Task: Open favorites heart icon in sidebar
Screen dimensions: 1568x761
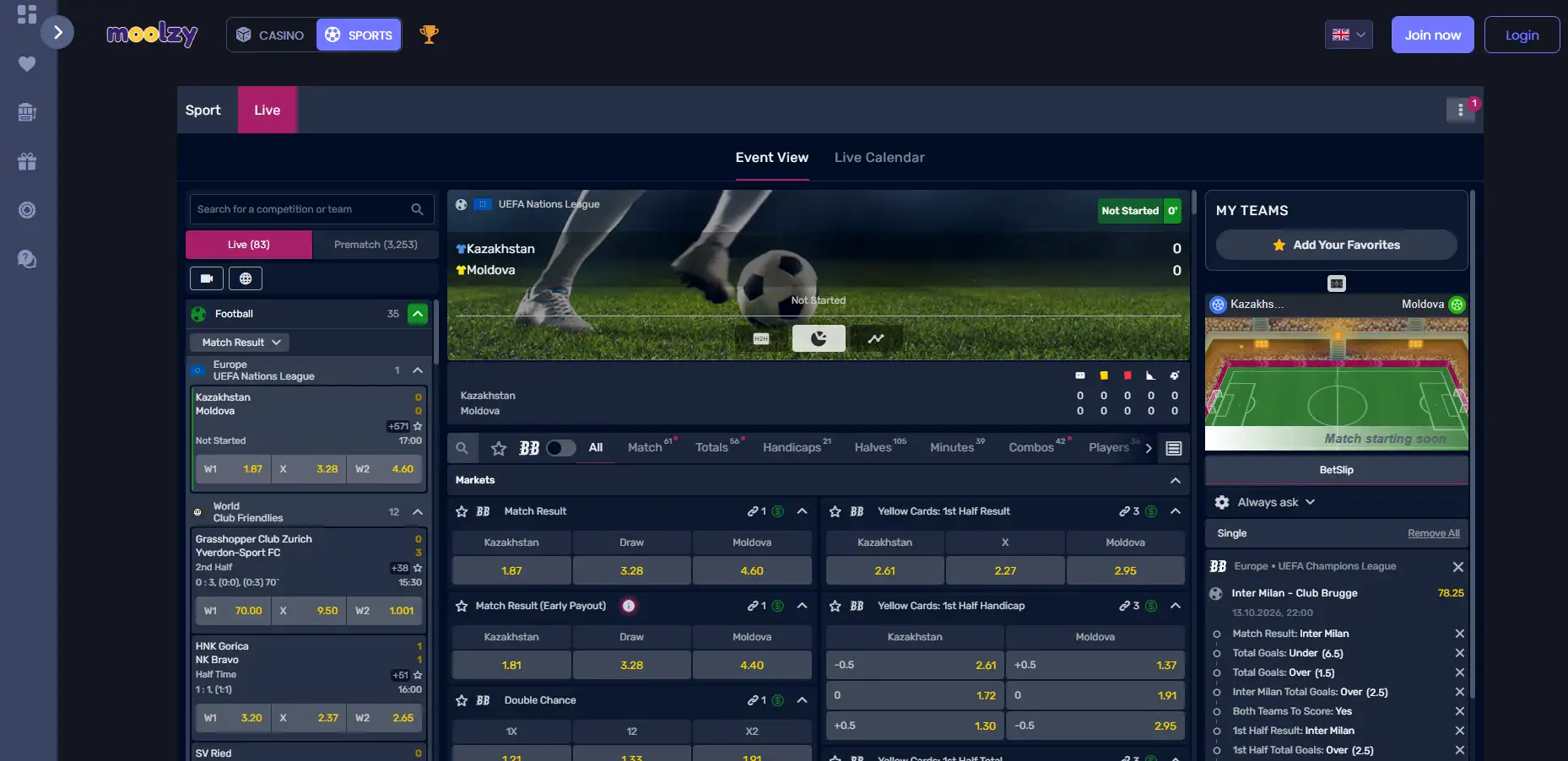Action: point(27,64)
